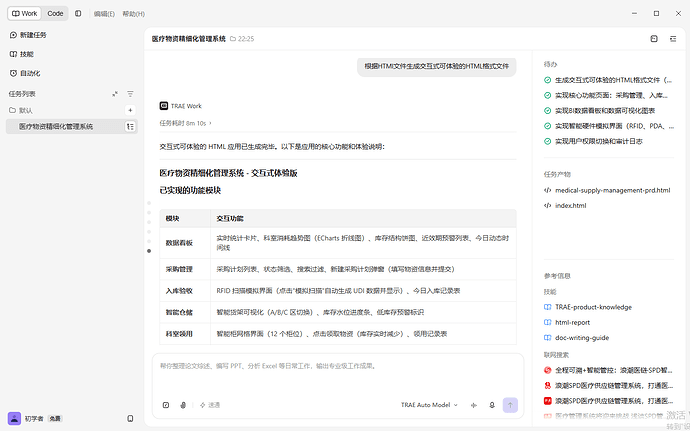Click the folder icon next to 22:25
The height and width of the screenshot is (431, 690).
point(233,39)
